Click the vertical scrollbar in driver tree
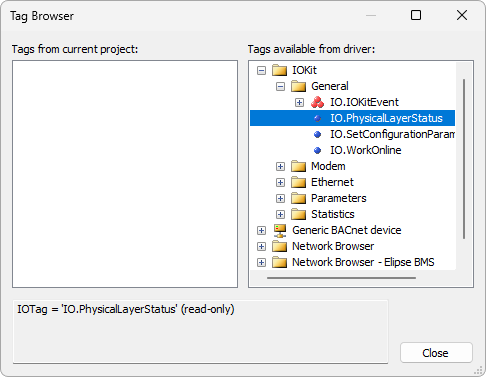 464,159
